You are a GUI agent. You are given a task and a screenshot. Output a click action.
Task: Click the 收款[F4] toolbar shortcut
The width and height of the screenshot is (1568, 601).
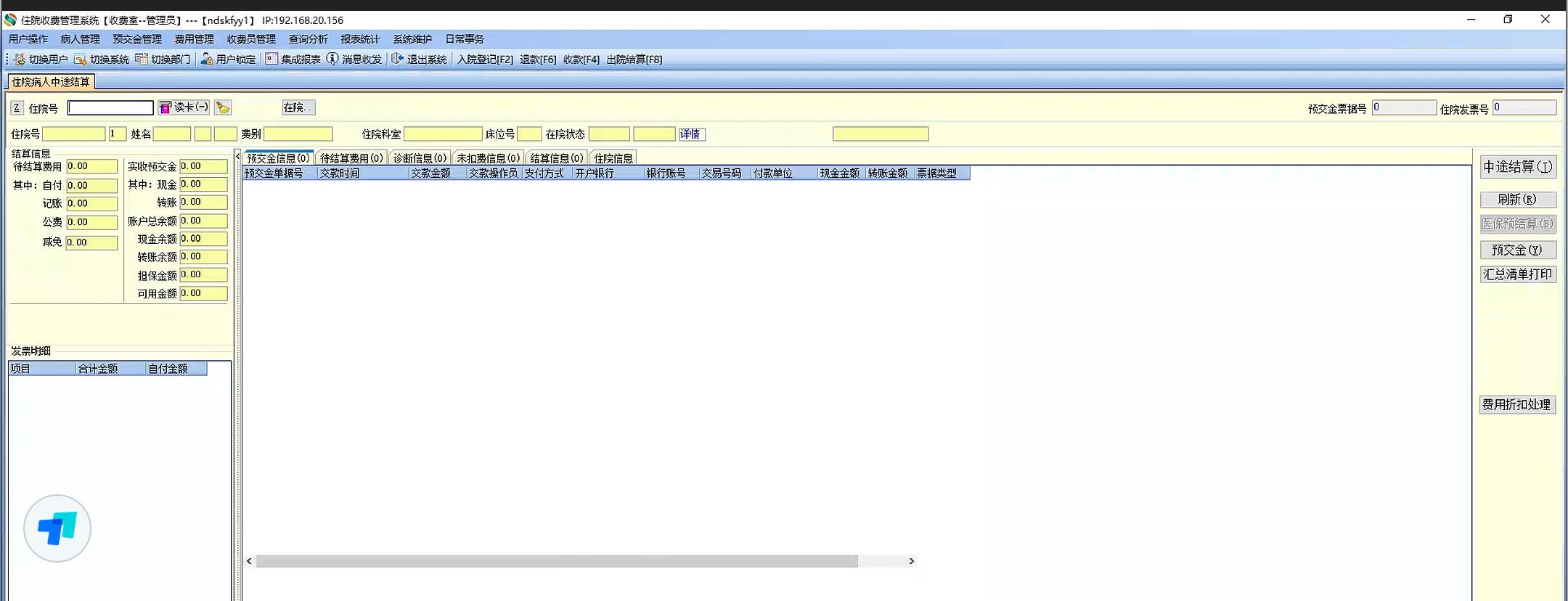(581, 60)
